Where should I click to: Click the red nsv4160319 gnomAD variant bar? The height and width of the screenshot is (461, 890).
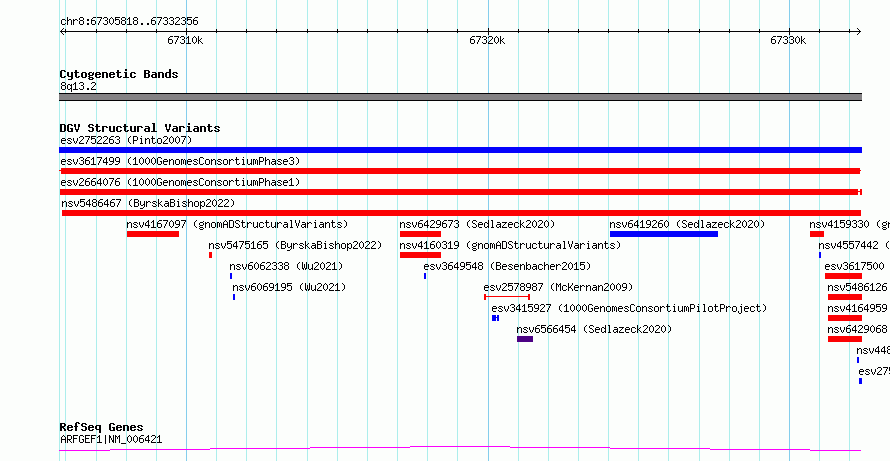(x=420, y=255)
